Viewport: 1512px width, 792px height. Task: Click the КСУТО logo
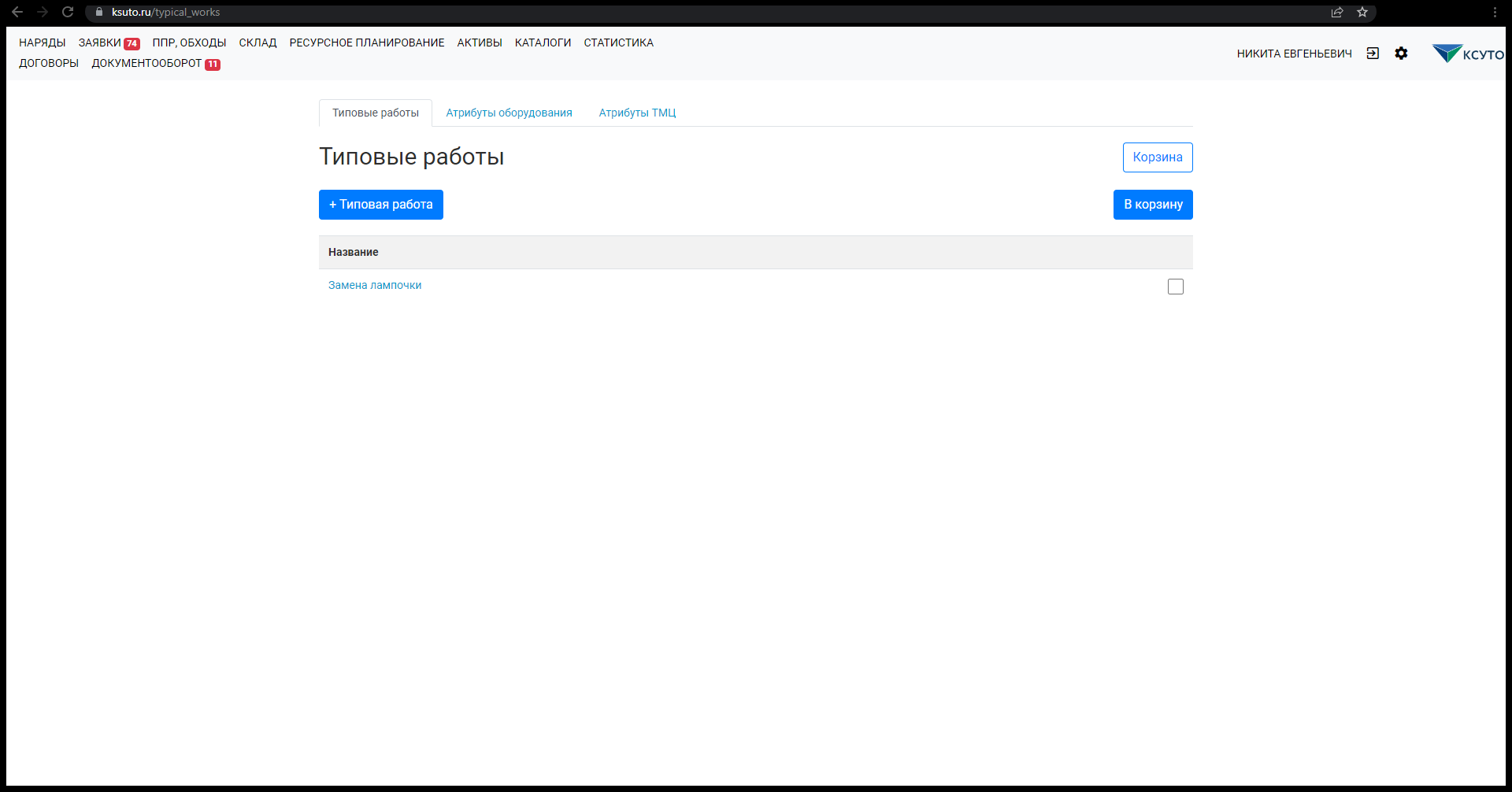(1468, 54)
